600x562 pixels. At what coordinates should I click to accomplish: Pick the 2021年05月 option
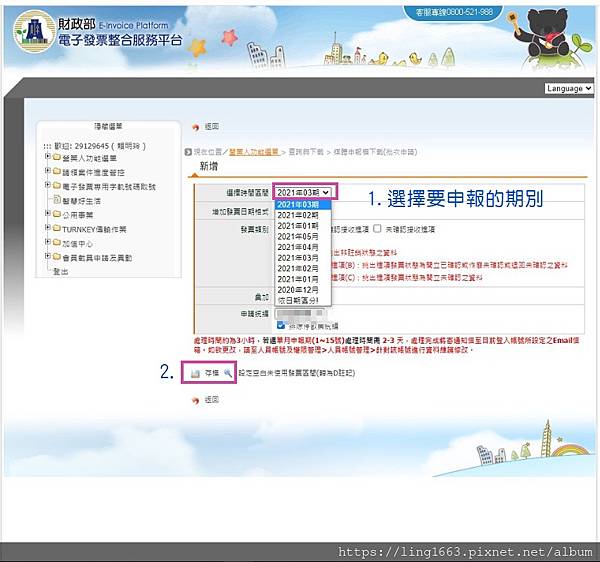coord(303,237)
